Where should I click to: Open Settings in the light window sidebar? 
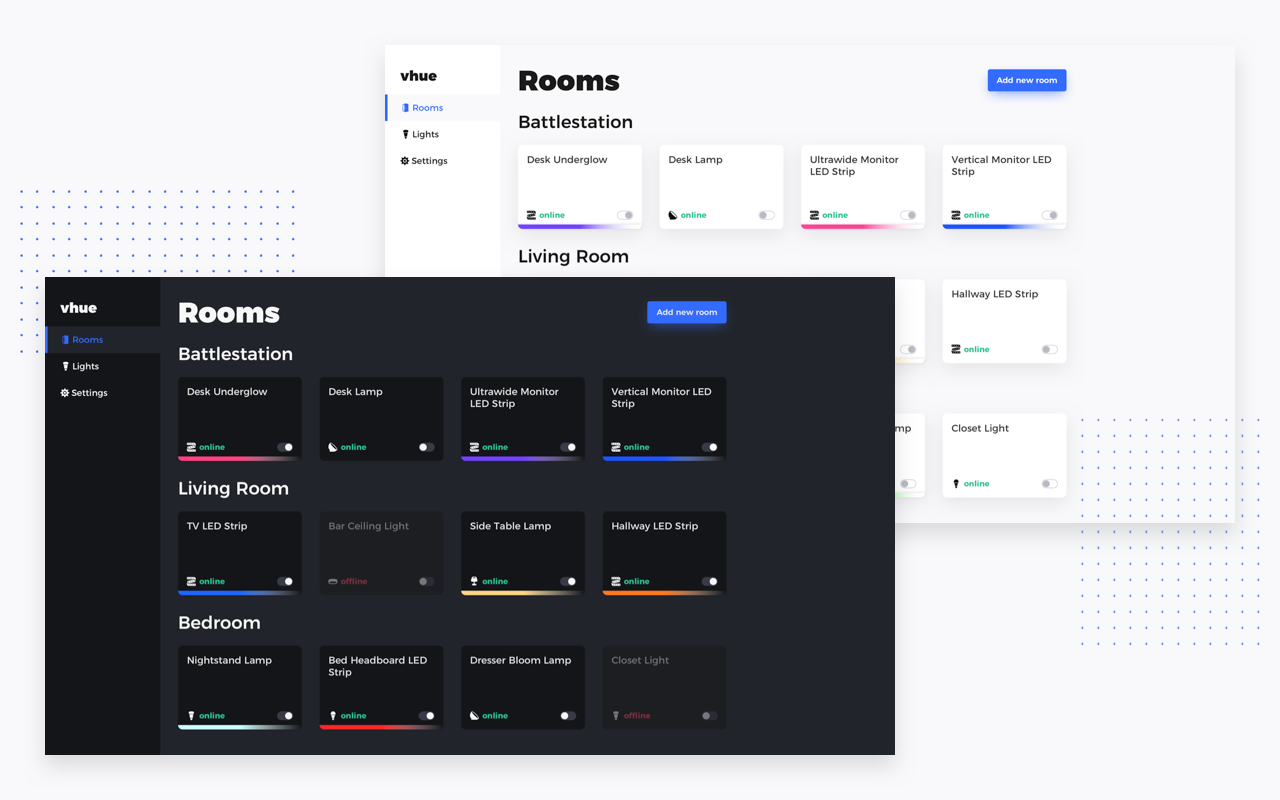point(443,161)
